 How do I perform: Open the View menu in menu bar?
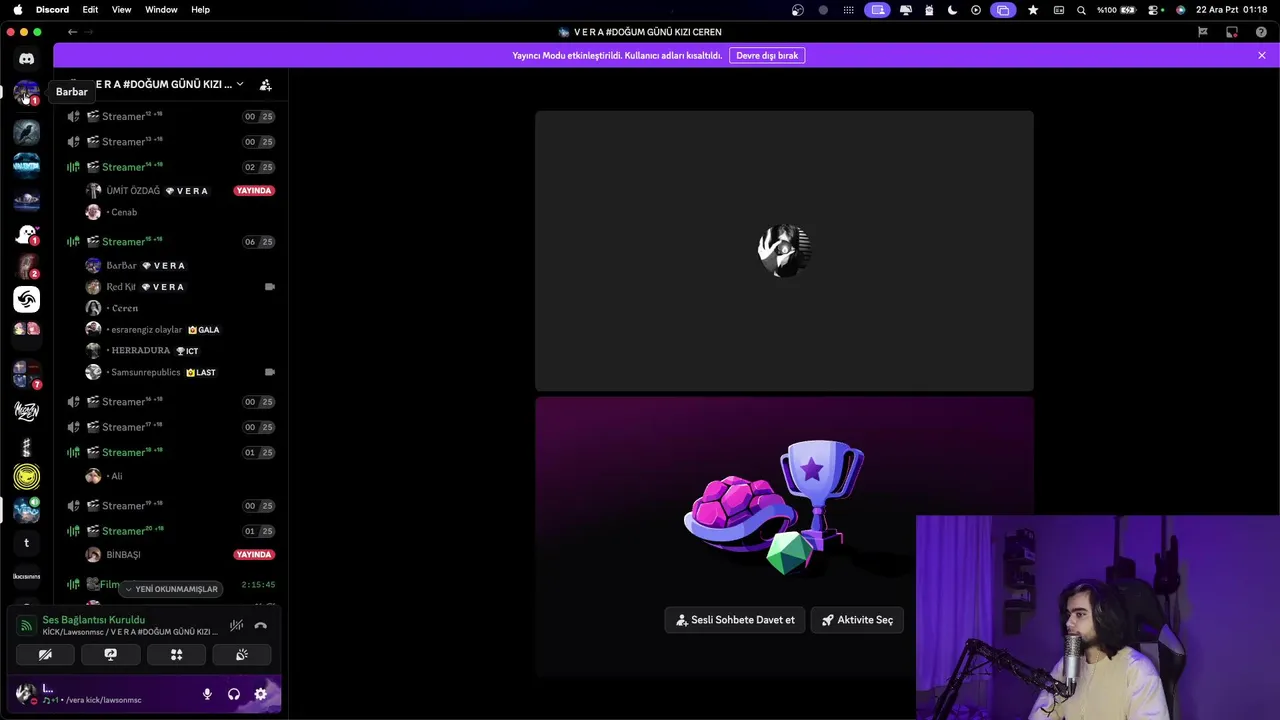point(121,10)
